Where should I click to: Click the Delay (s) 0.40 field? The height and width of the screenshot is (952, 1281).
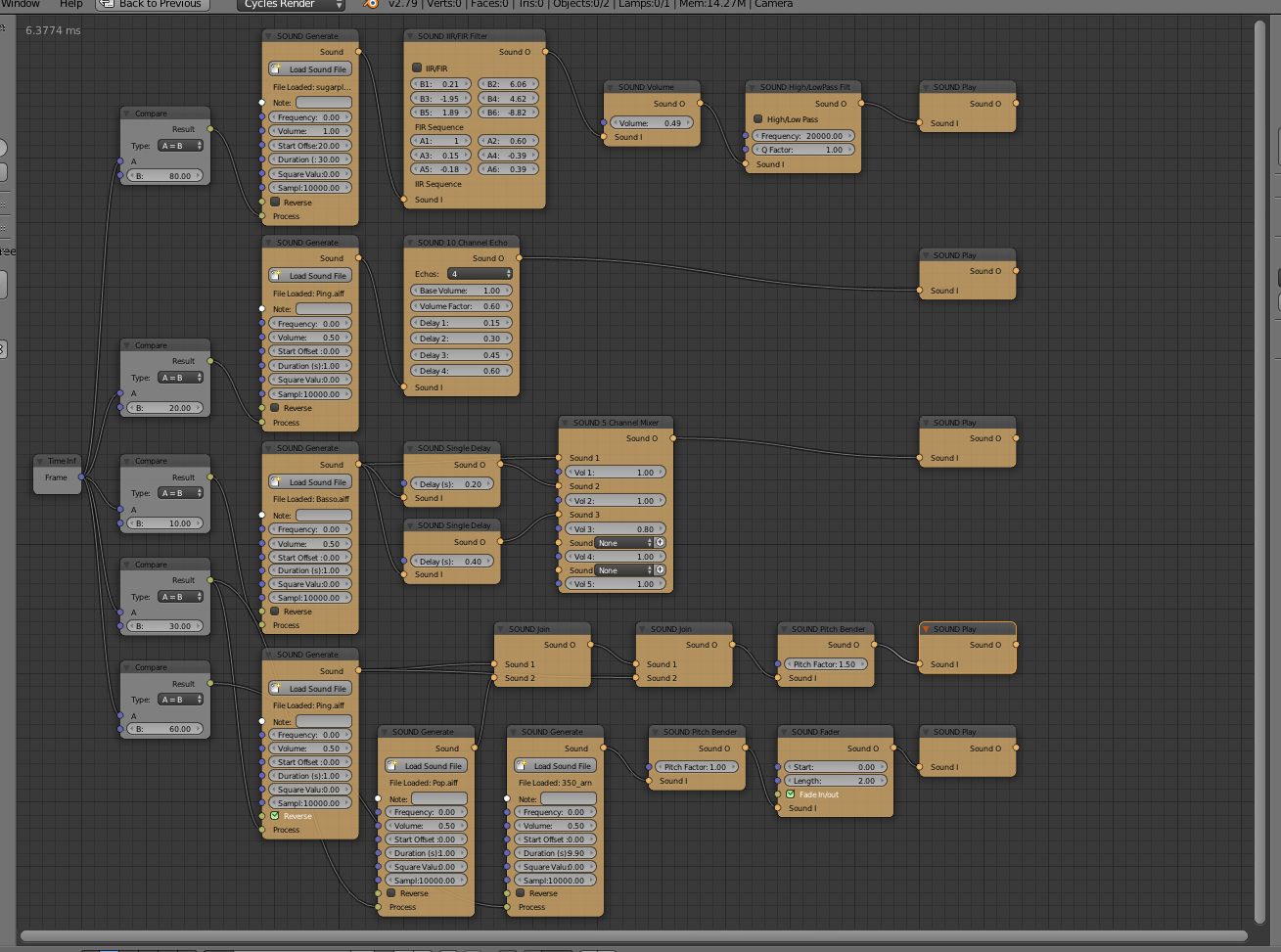[x=452, y=562]
